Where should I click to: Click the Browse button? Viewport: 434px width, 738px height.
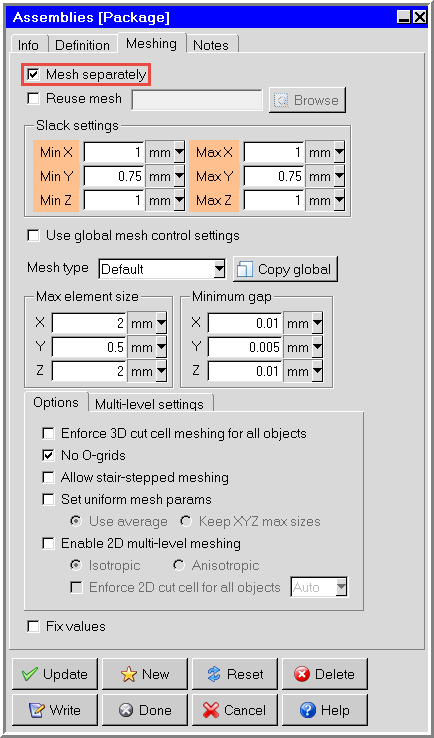tap(307, 100)
